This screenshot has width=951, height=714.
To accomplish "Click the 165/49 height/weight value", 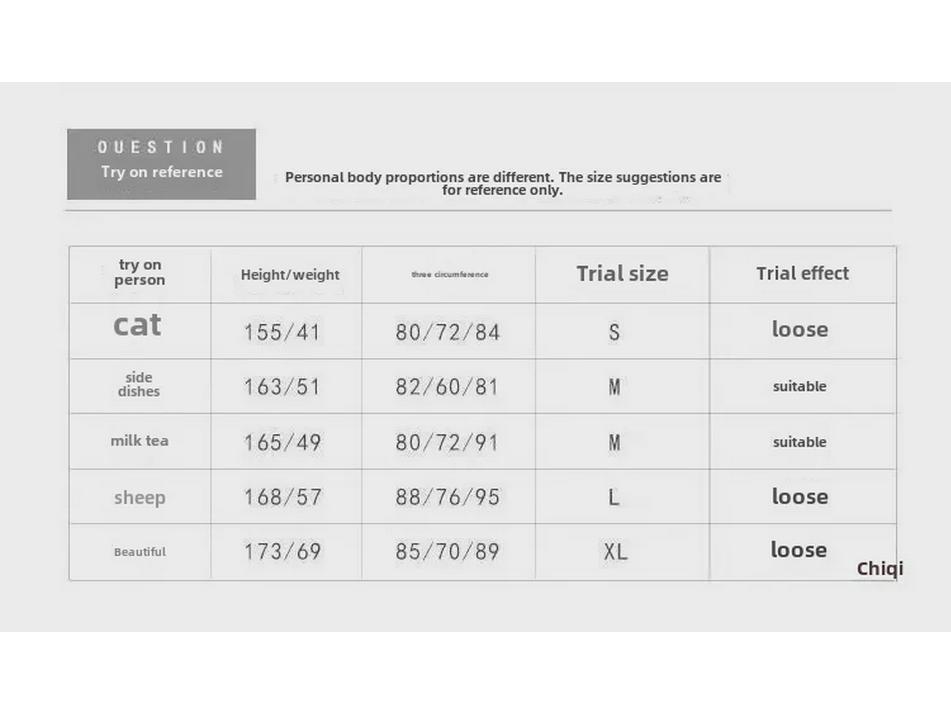I will pos(282,442).
